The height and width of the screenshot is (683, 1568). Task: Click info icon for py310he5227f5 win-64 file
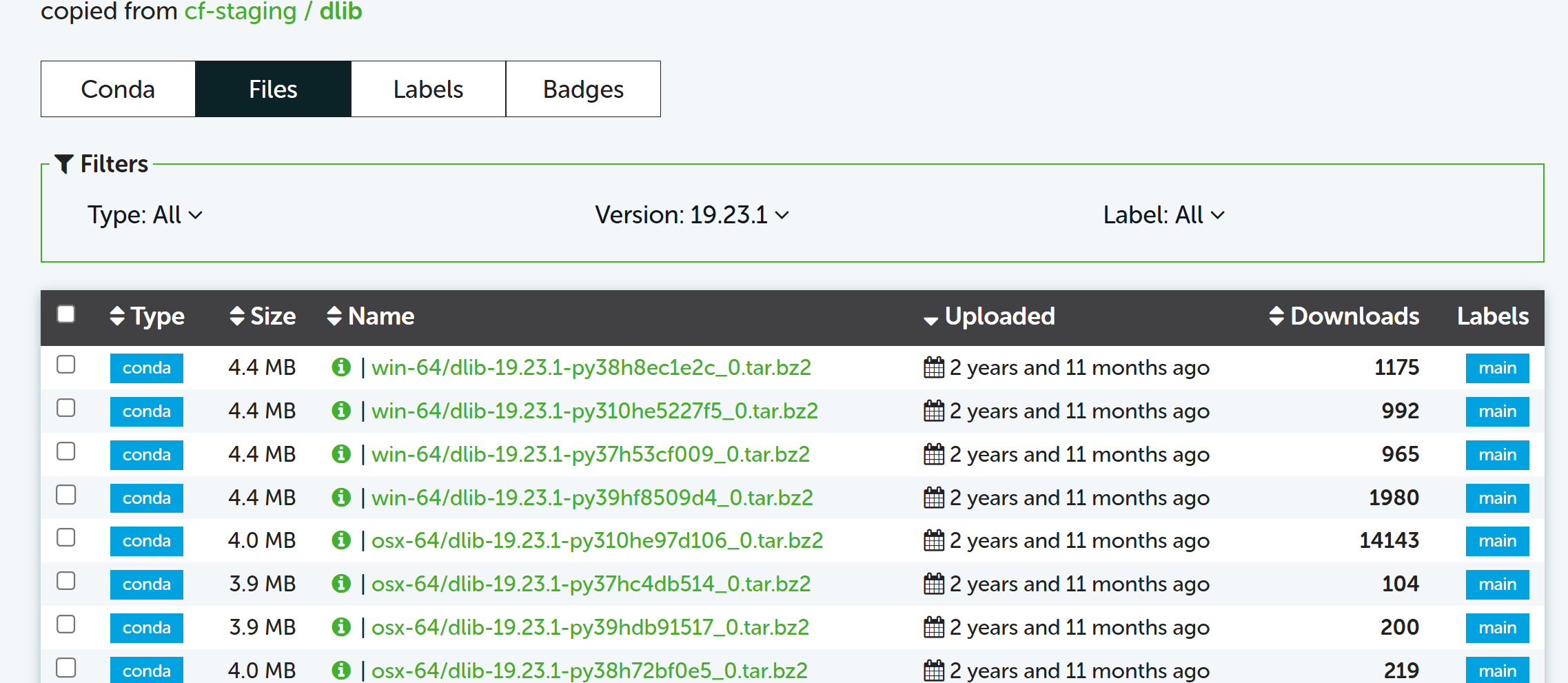click(341, 411)
